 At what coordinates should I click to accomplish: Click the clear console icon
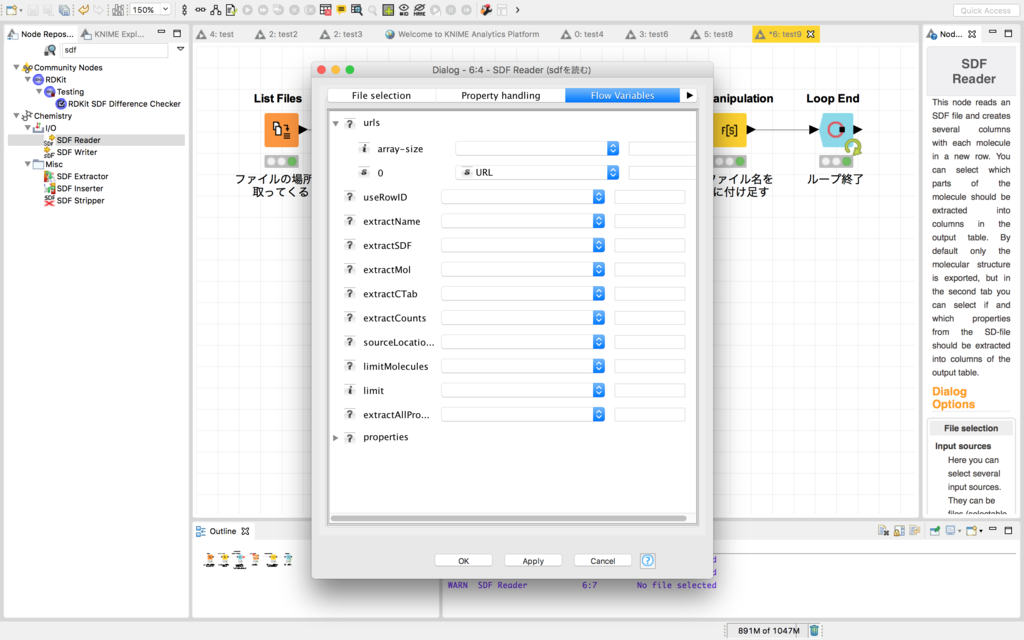point(883,531)
